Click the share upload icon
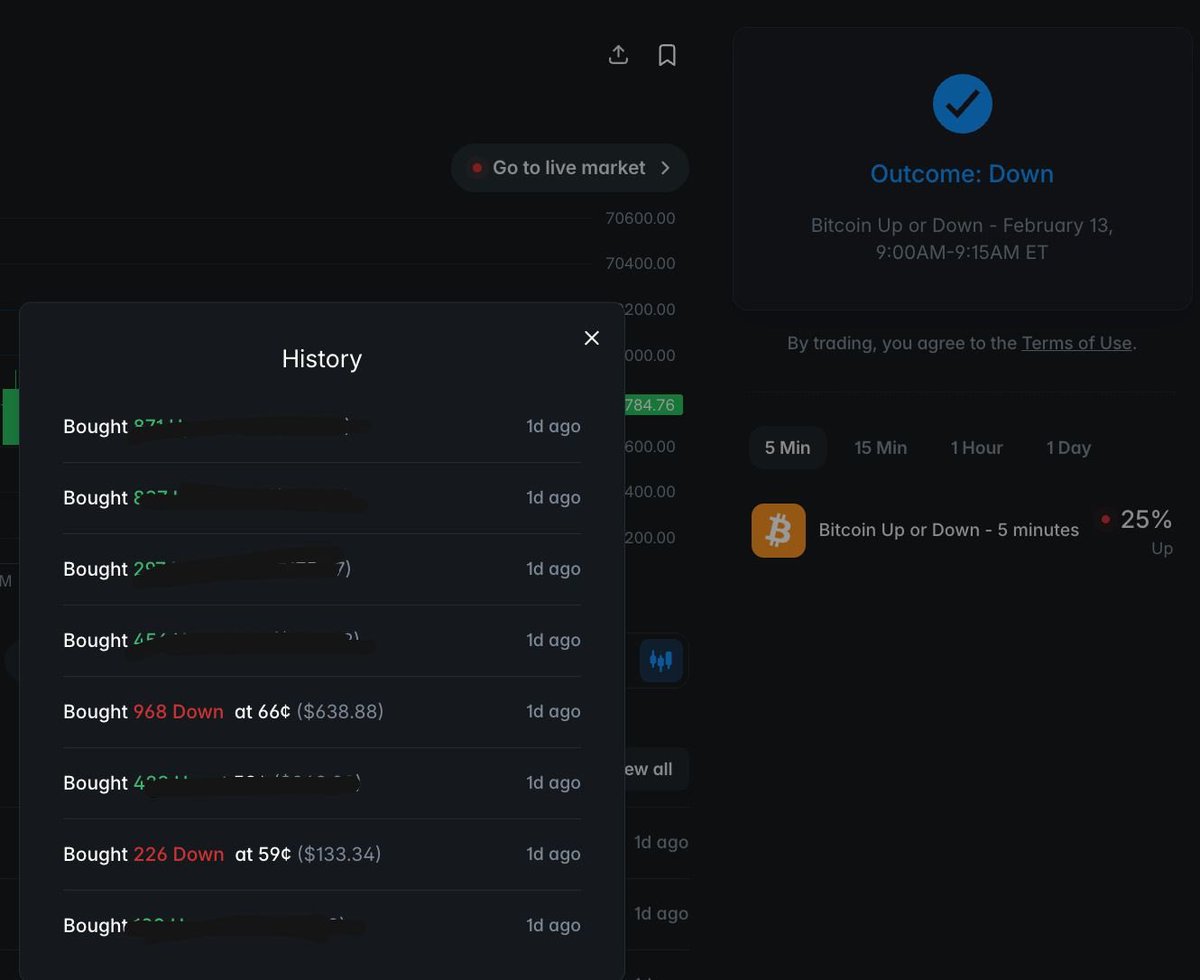Viewport: 1200px width, 980px height. tap(618, 55)
